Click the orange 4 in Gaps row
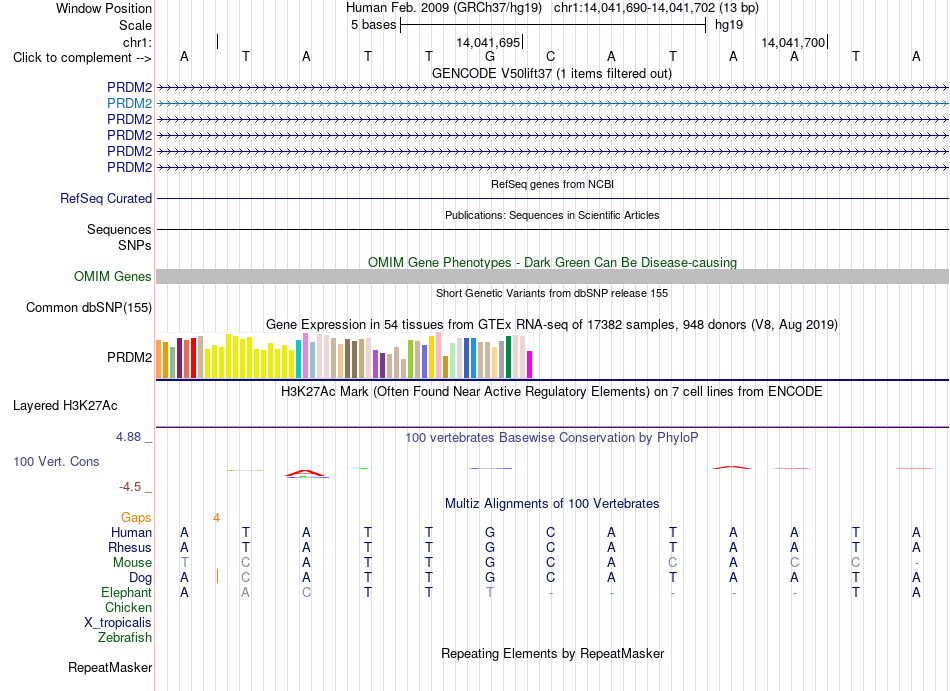 [x=216, y=518]
